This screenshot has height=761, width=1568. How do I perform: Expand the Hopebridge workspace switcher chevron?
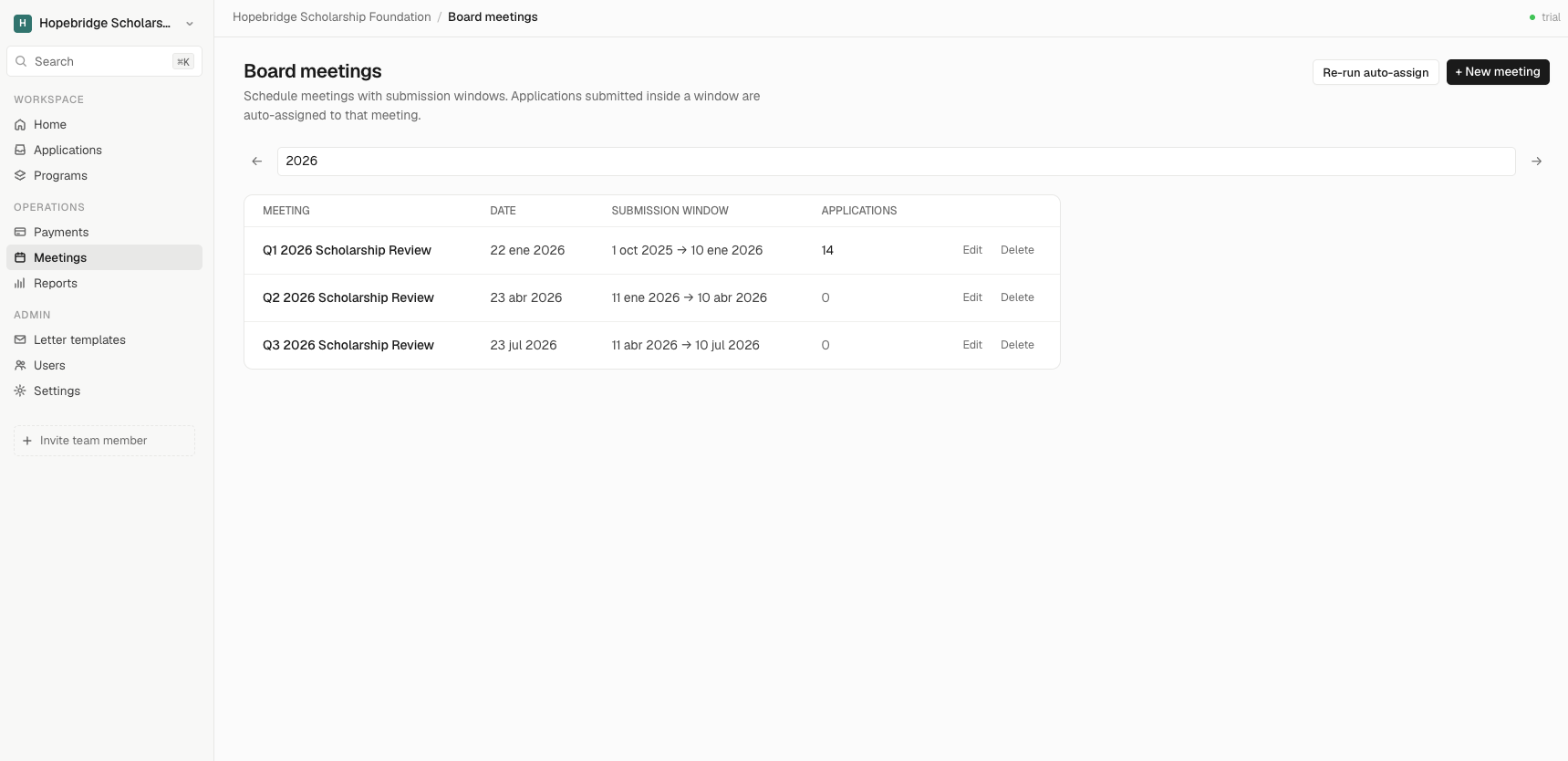click(x=190, y=24)
